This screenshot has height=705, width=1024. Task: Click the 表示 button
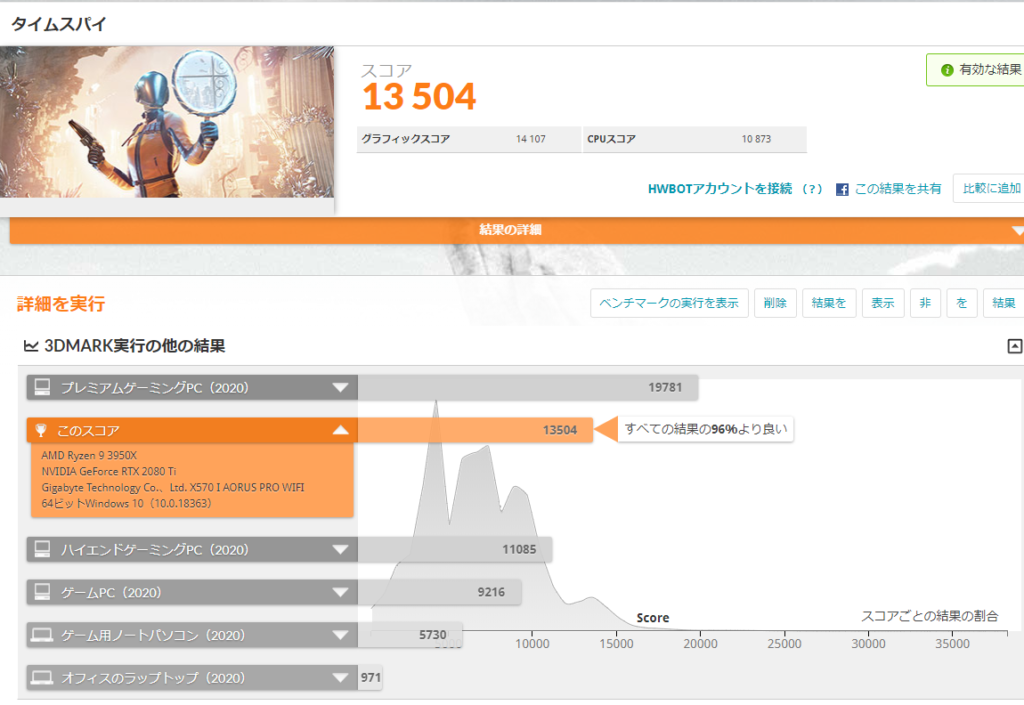(883, 303)
